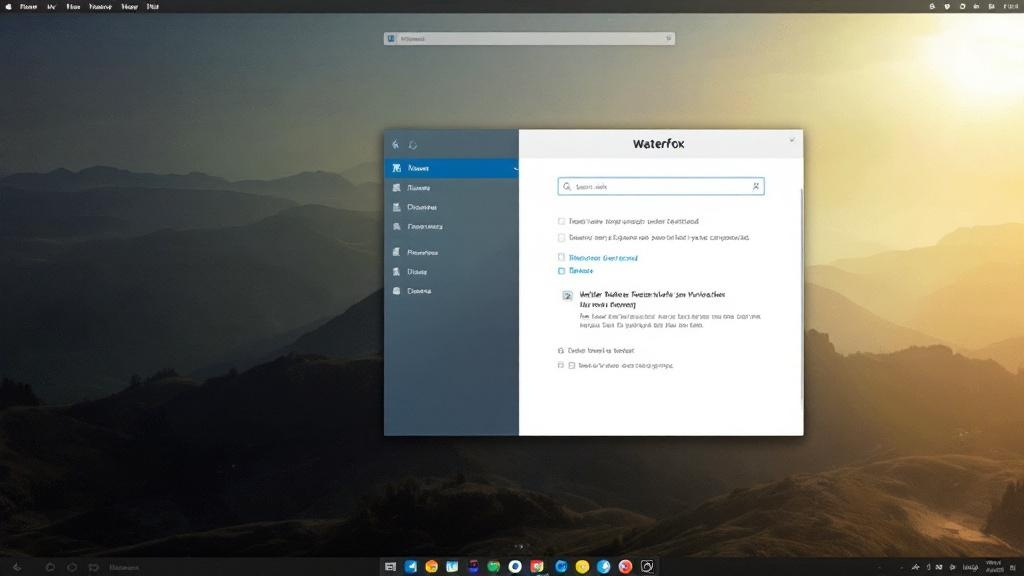Expand the chevron on the highlighted sidebar entry
Viewport: 1024px width, 576px height.
517,169
